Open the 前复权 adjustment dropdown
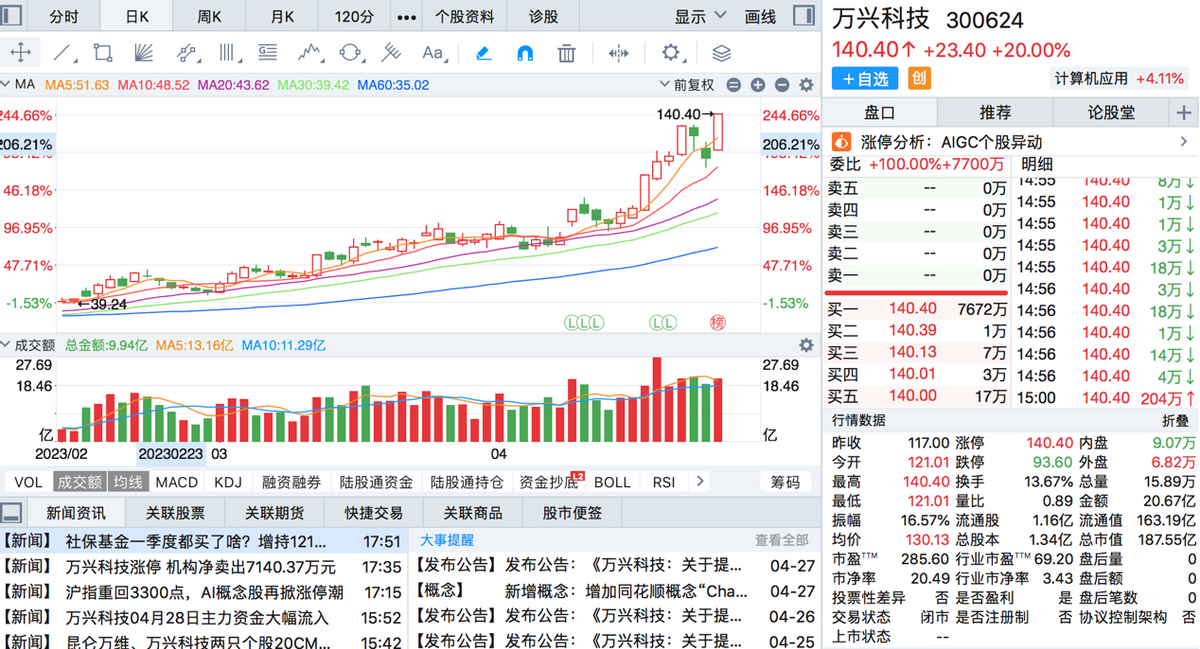 tap(687, 86)
